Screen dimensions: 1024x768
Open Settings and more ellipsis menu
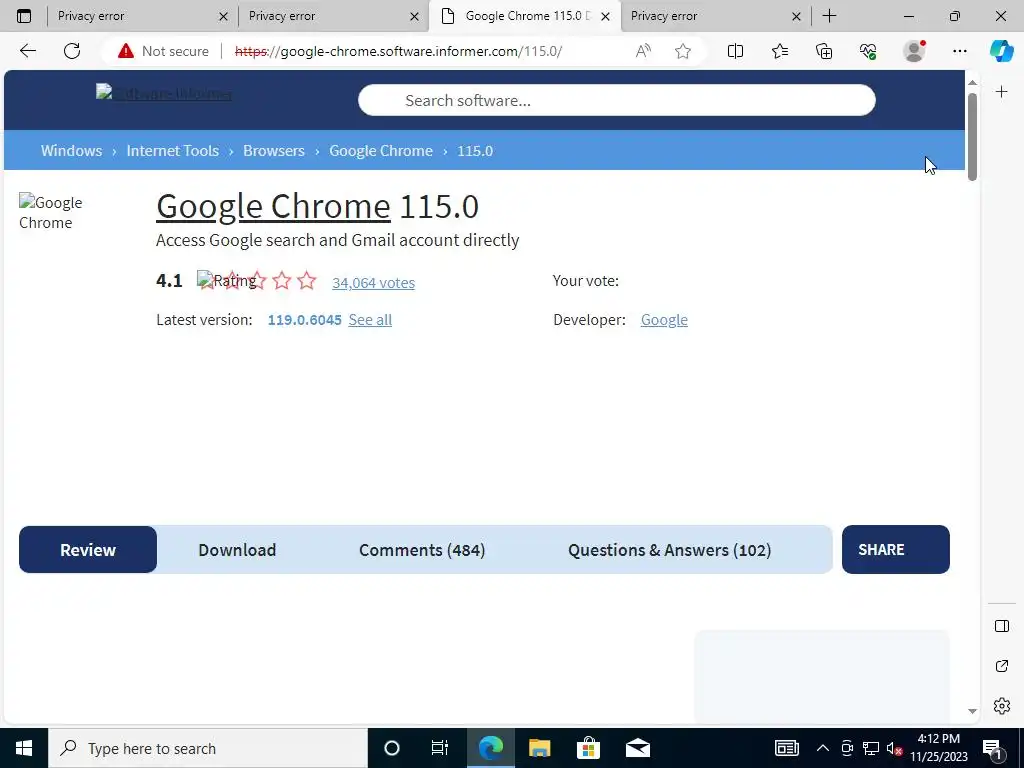point(959,51)
